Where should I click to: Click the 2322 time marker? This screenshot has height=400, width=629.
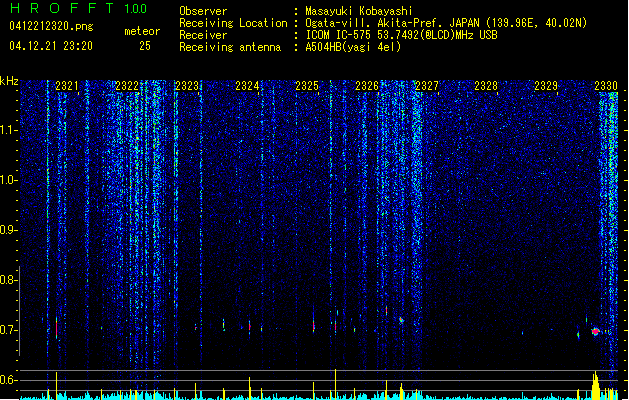point(127,86)
